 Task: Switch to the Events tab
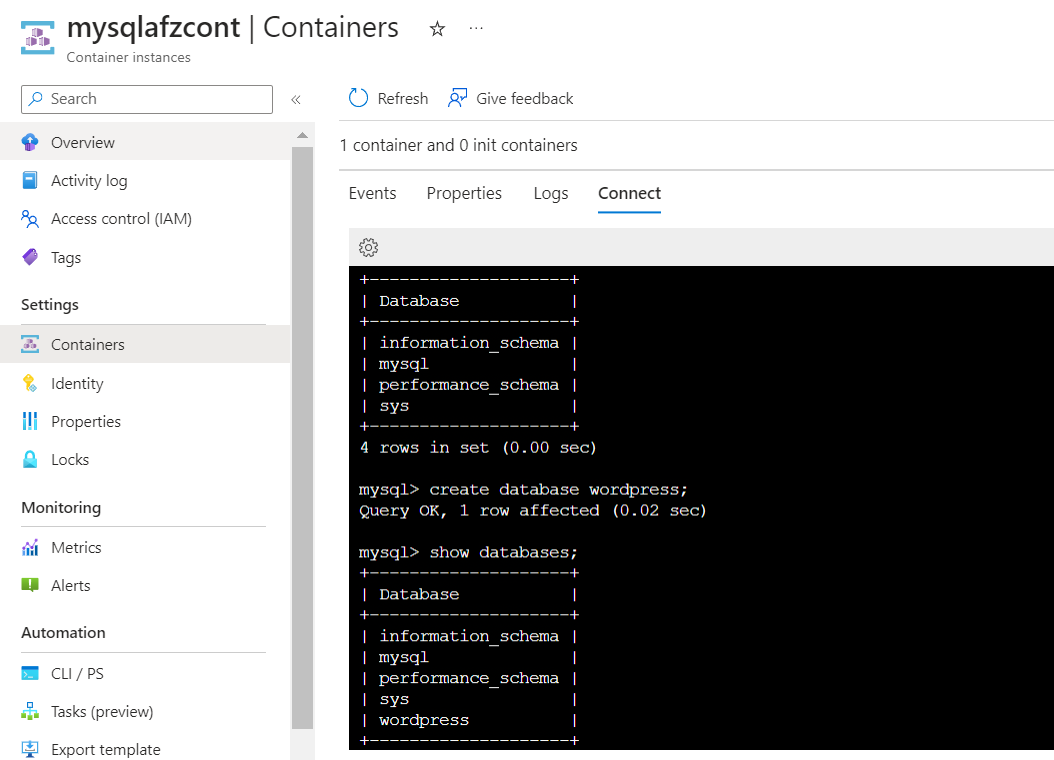tap(372, 193)
